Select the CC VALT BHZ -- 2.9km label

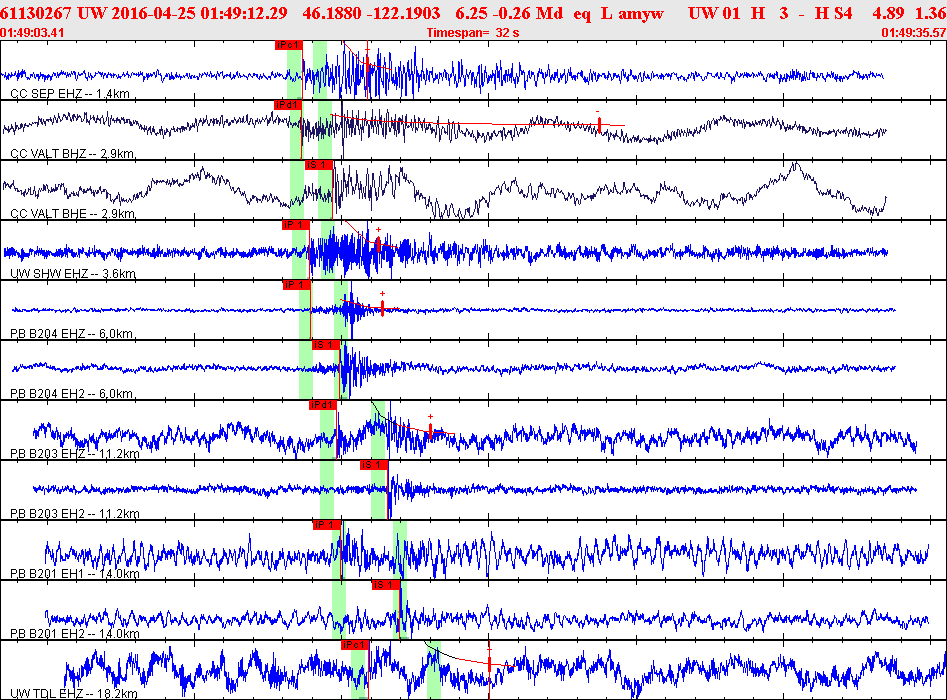[72, 153]
